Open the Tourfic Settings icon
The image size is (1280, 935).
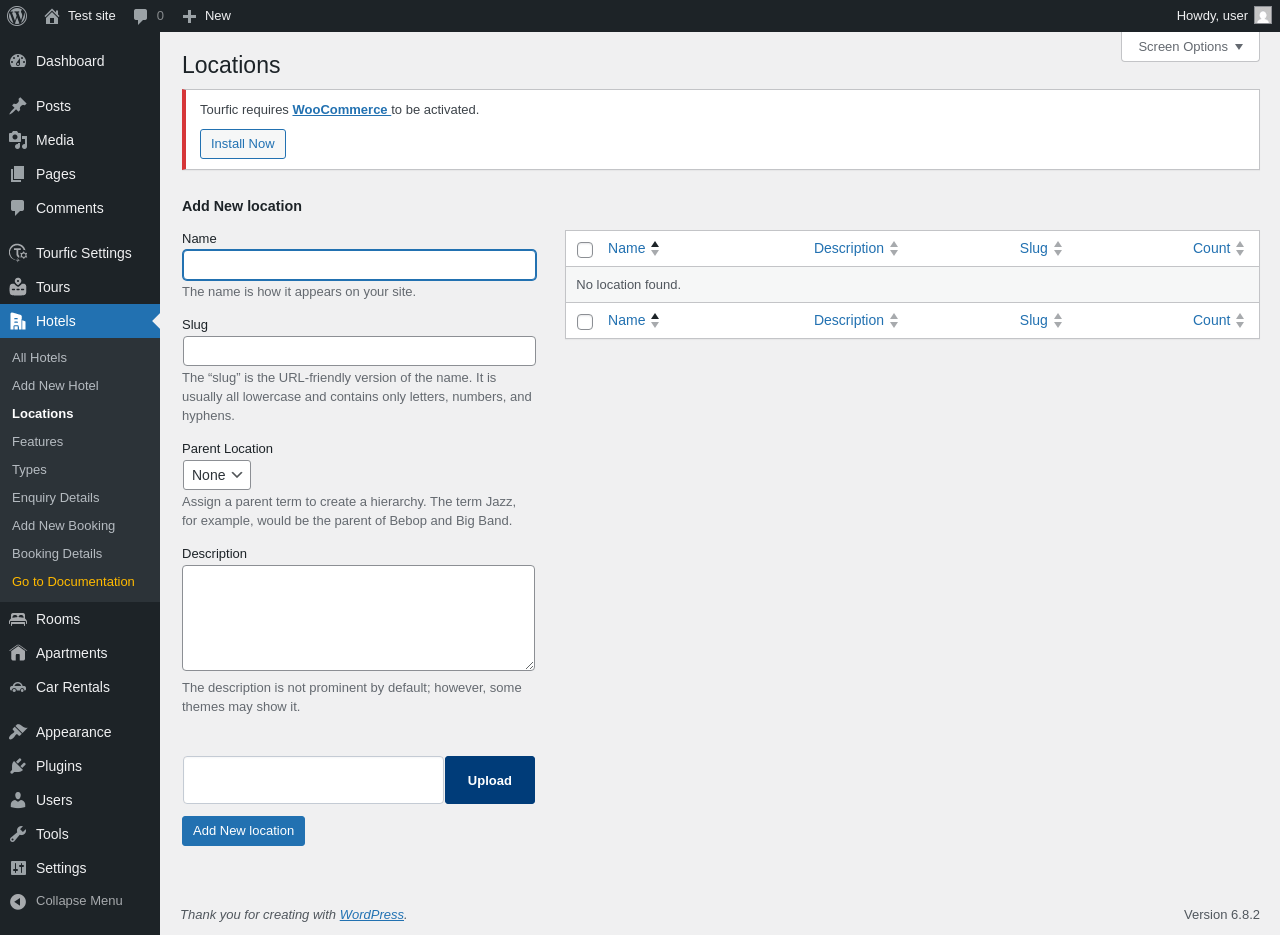click(x=18, y=253)
